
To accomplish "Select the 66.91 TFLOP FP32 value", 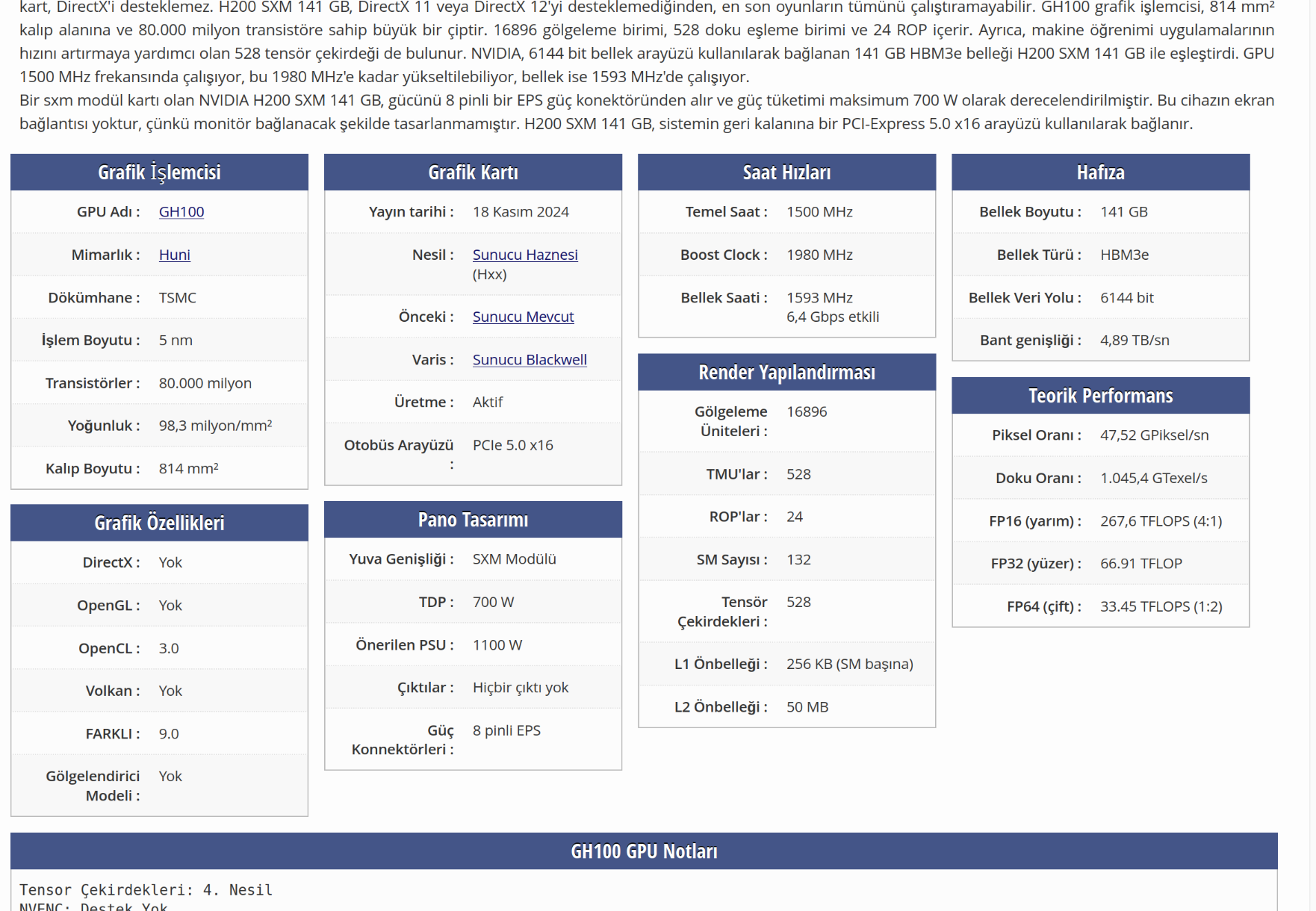I will (1141, 564).
